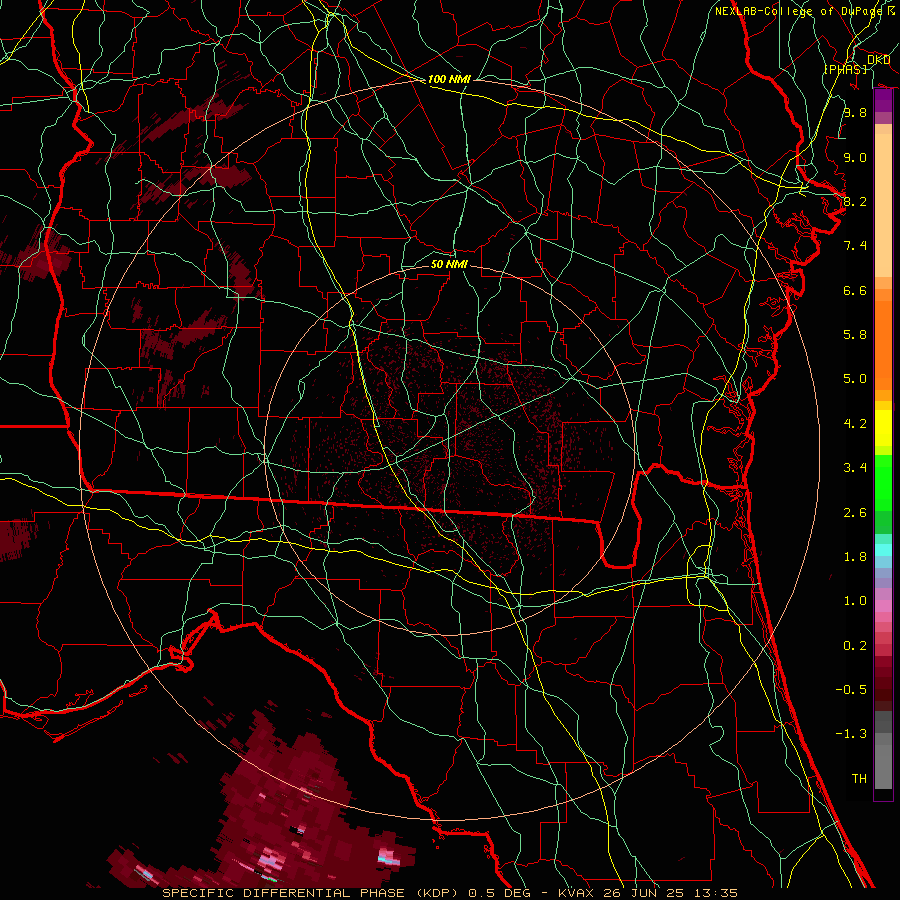Select the -0.5 legend value
The image size is (900, 900).
coord(851,690)
